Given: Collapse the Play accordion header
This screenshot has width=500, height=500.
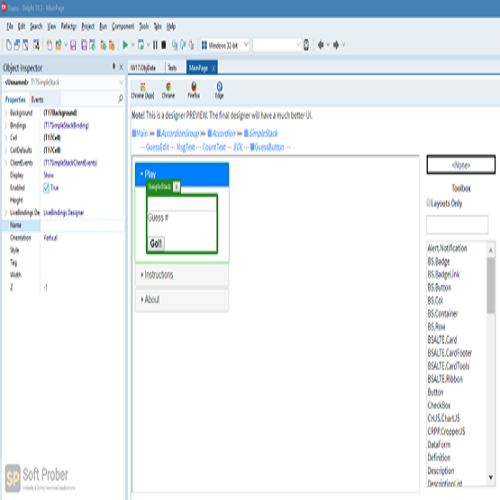Looking at the screenshot, I should (x=182, y=174).
